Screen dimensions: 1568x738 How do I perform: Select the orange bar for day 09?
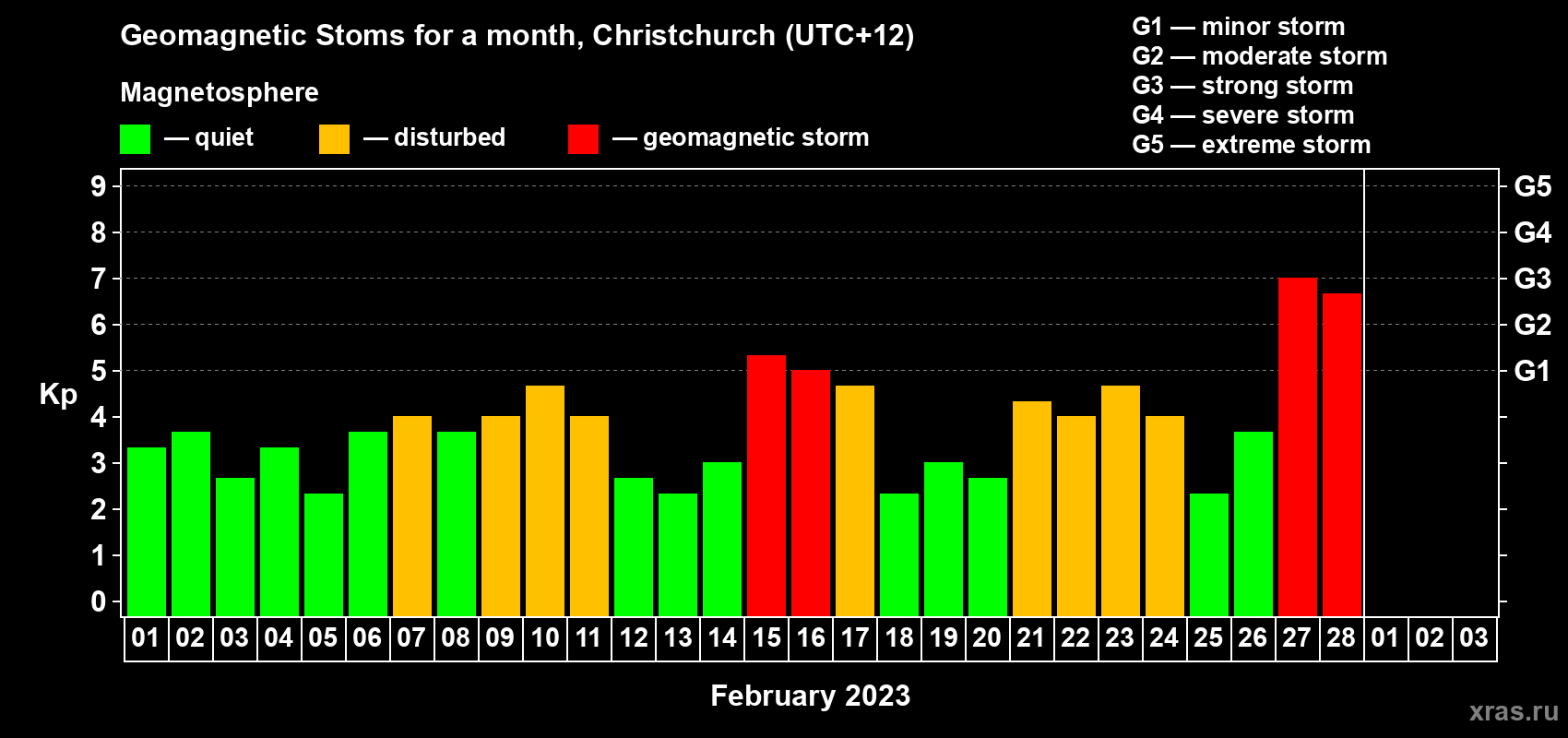tap(501, 517)
